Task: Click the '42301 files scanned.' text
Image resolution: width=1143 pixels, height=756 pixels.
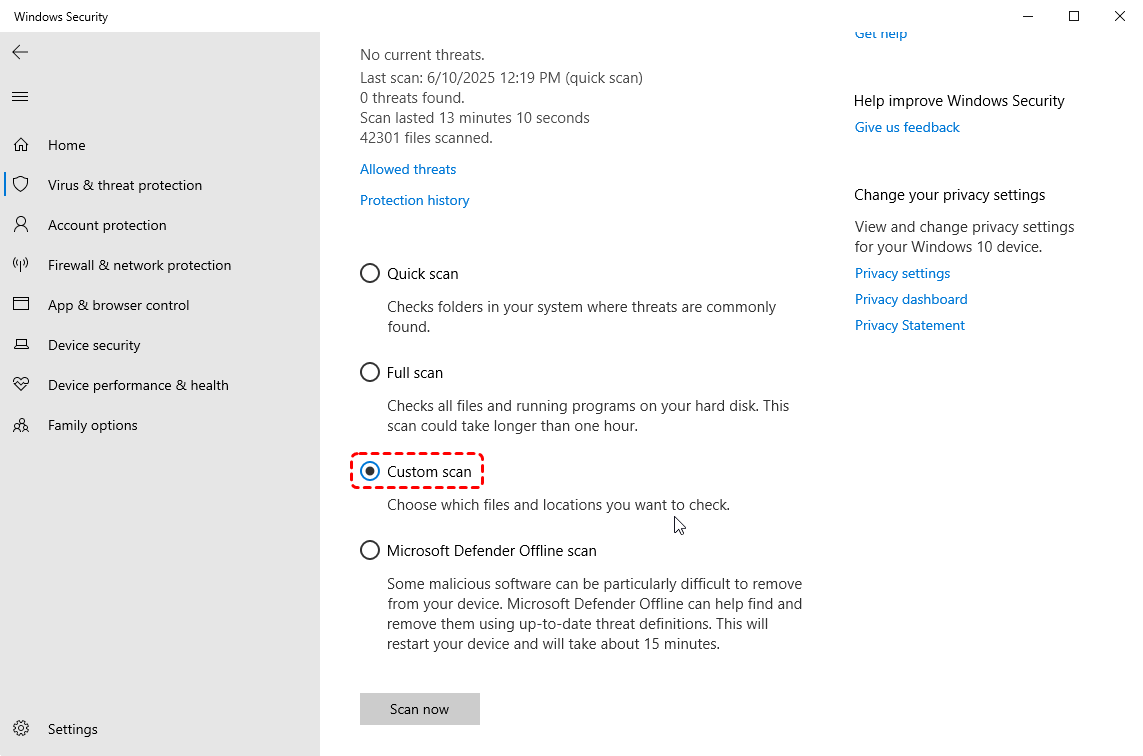Action: [x=426, y=138]
